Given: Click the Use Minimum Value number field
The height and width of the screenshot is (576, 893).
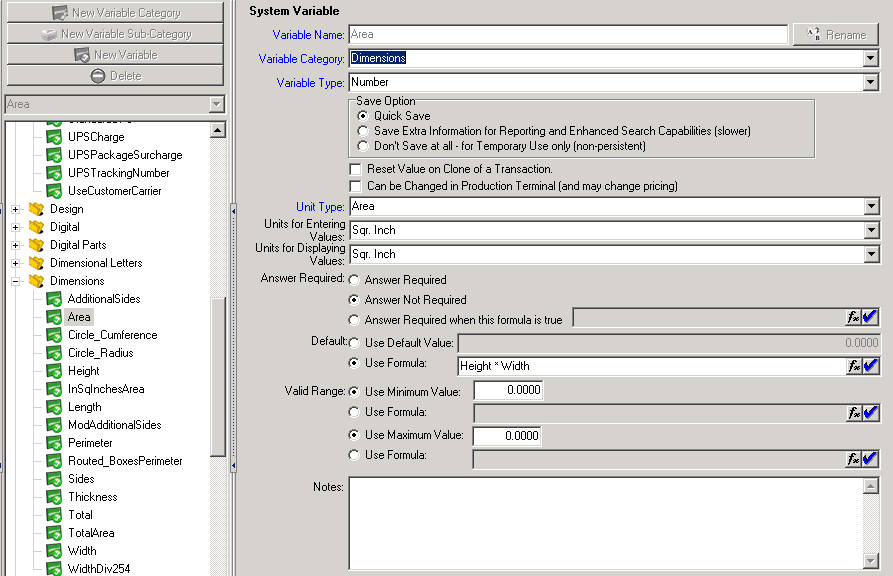Looking at the screenshot, I should pos(508,390).
